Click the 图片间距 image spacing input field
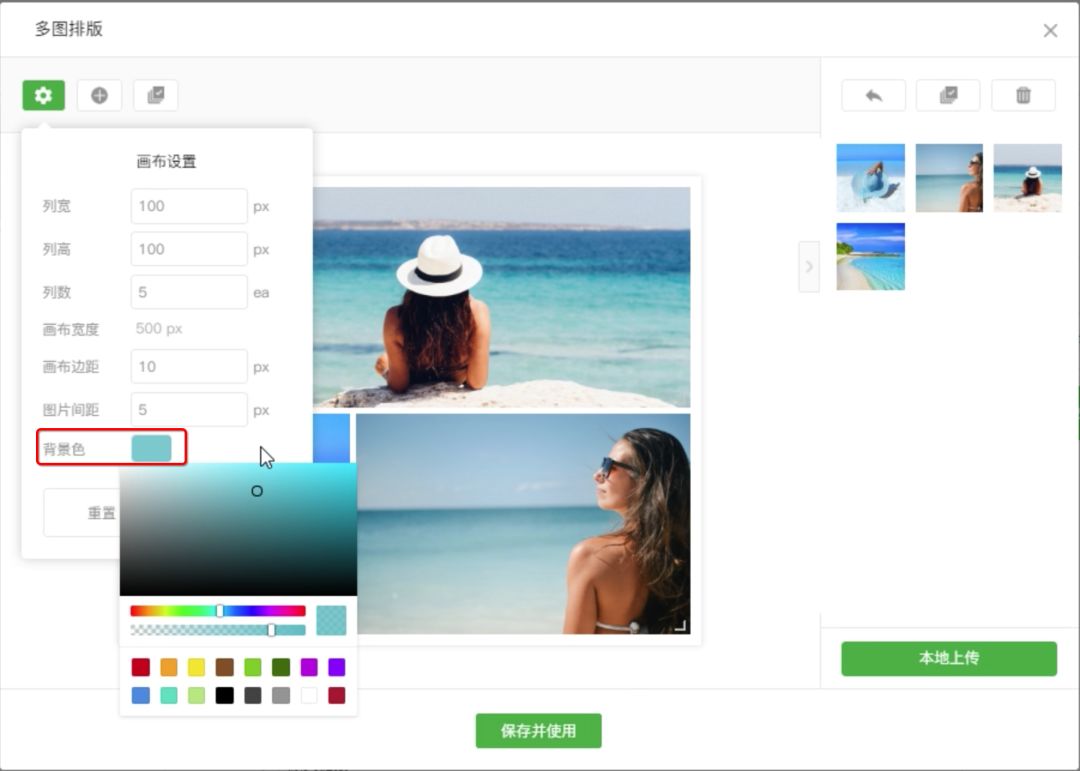This screenshot has width=1080, height=771. click(188, 409)
